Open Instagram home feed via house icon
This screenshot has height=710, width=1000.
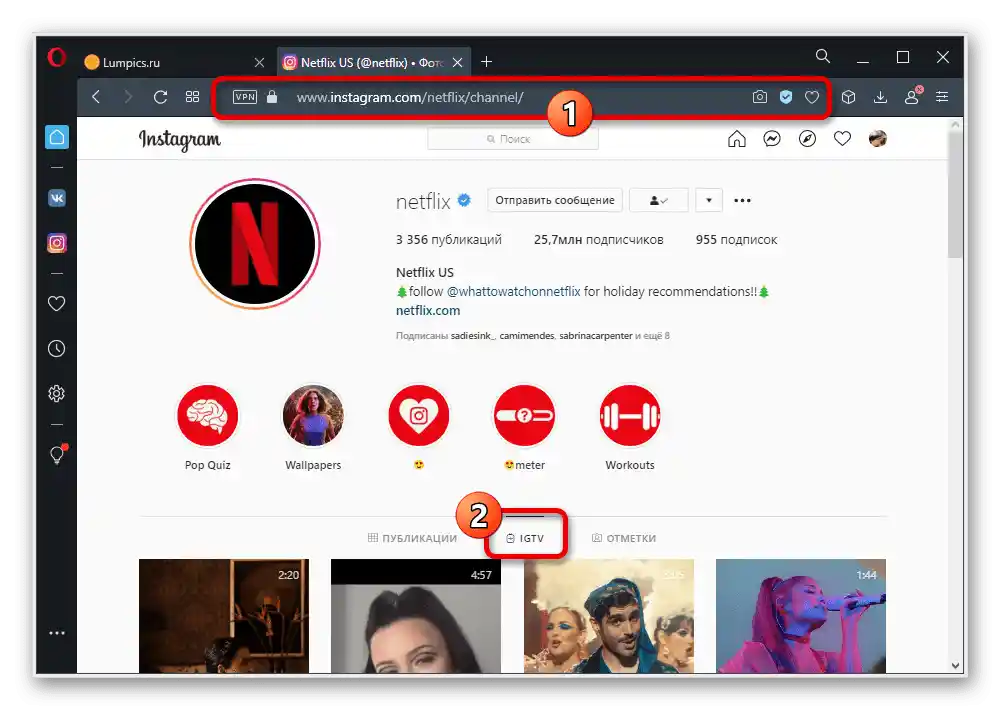coord(737,139)
